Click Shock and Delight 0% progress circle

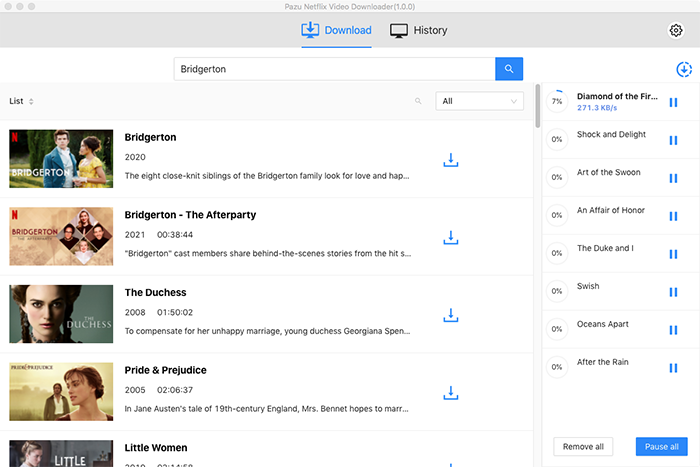[557, 139]
